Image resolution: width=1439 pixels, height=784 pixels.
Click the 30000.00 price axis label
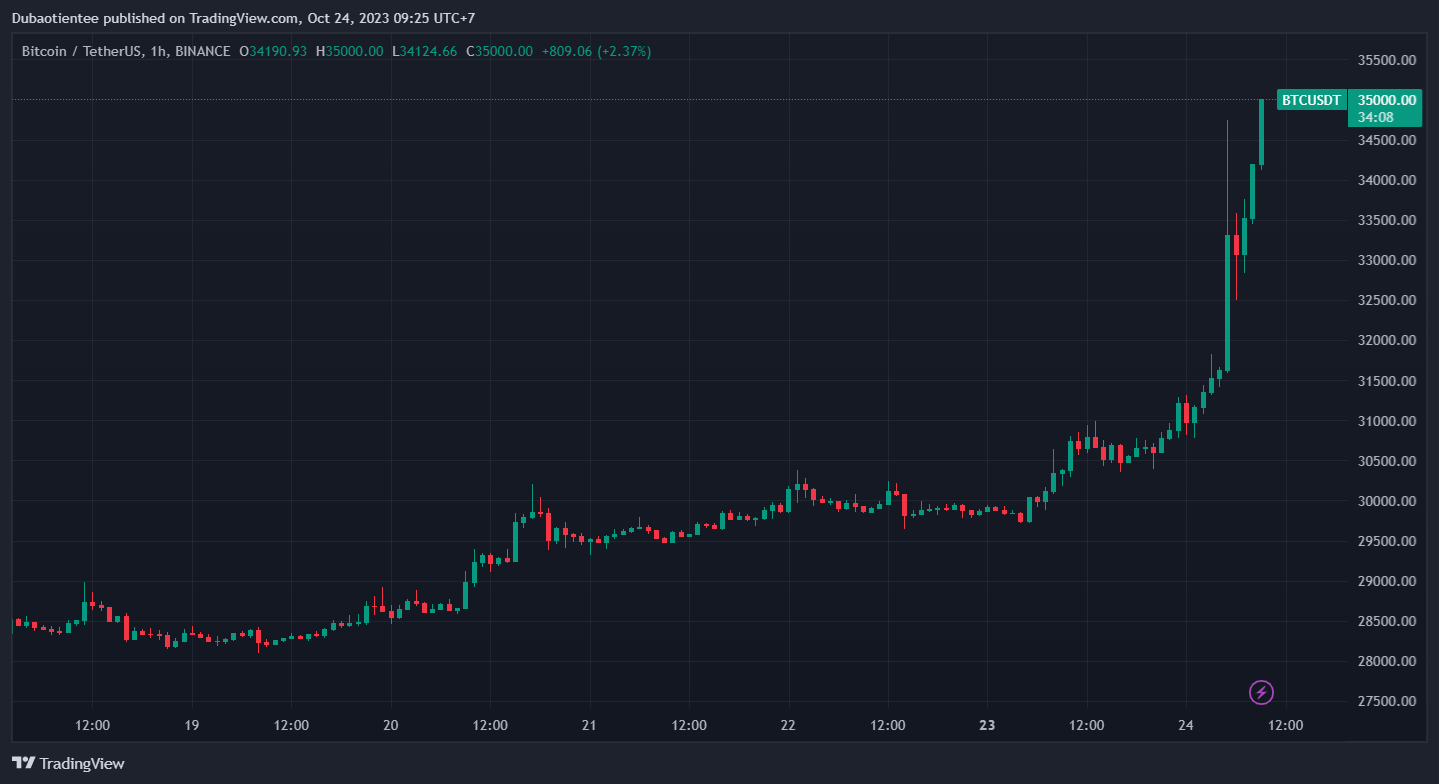(x=1387, y=501)
